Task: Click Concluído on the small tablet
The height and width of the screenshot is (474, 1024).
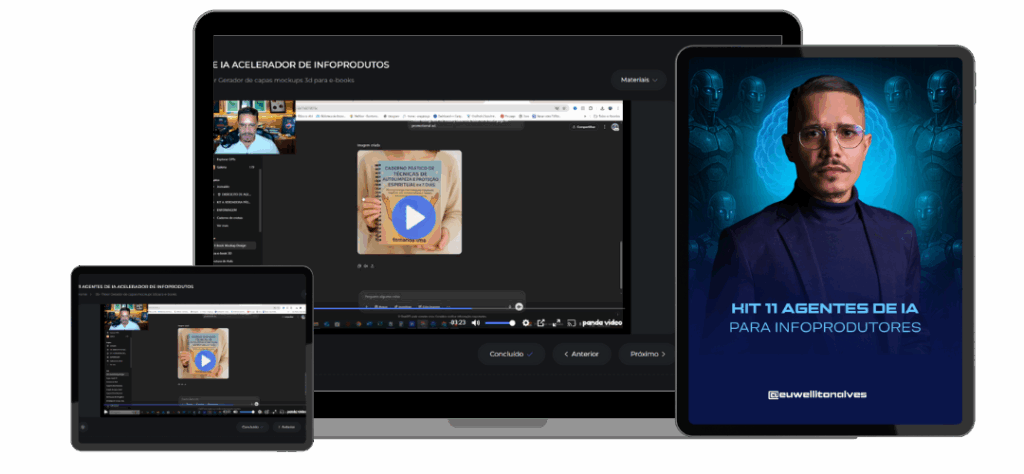Action: tap(252, 427)
